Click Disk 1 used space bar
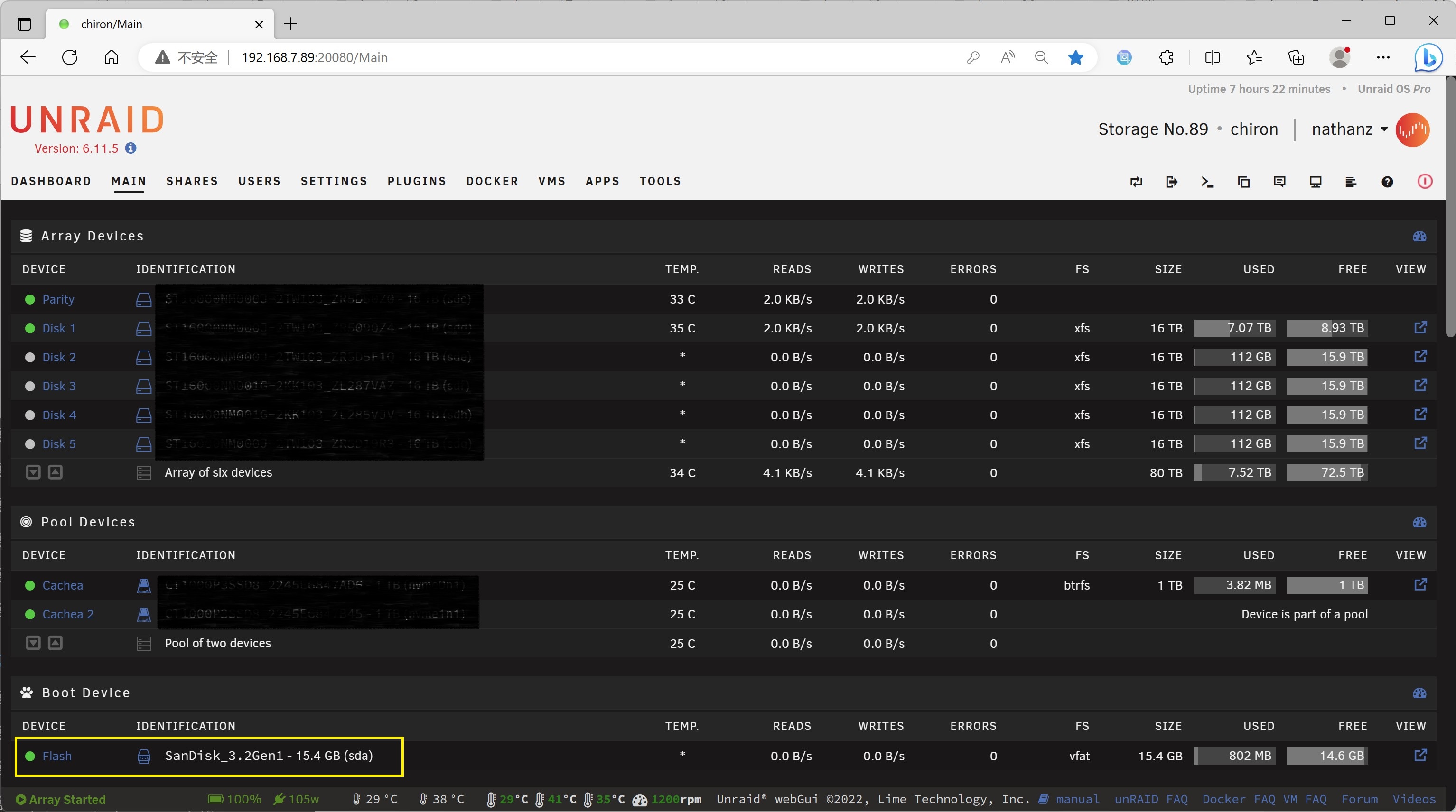The image size is (1456, 812). point(1234,328)
